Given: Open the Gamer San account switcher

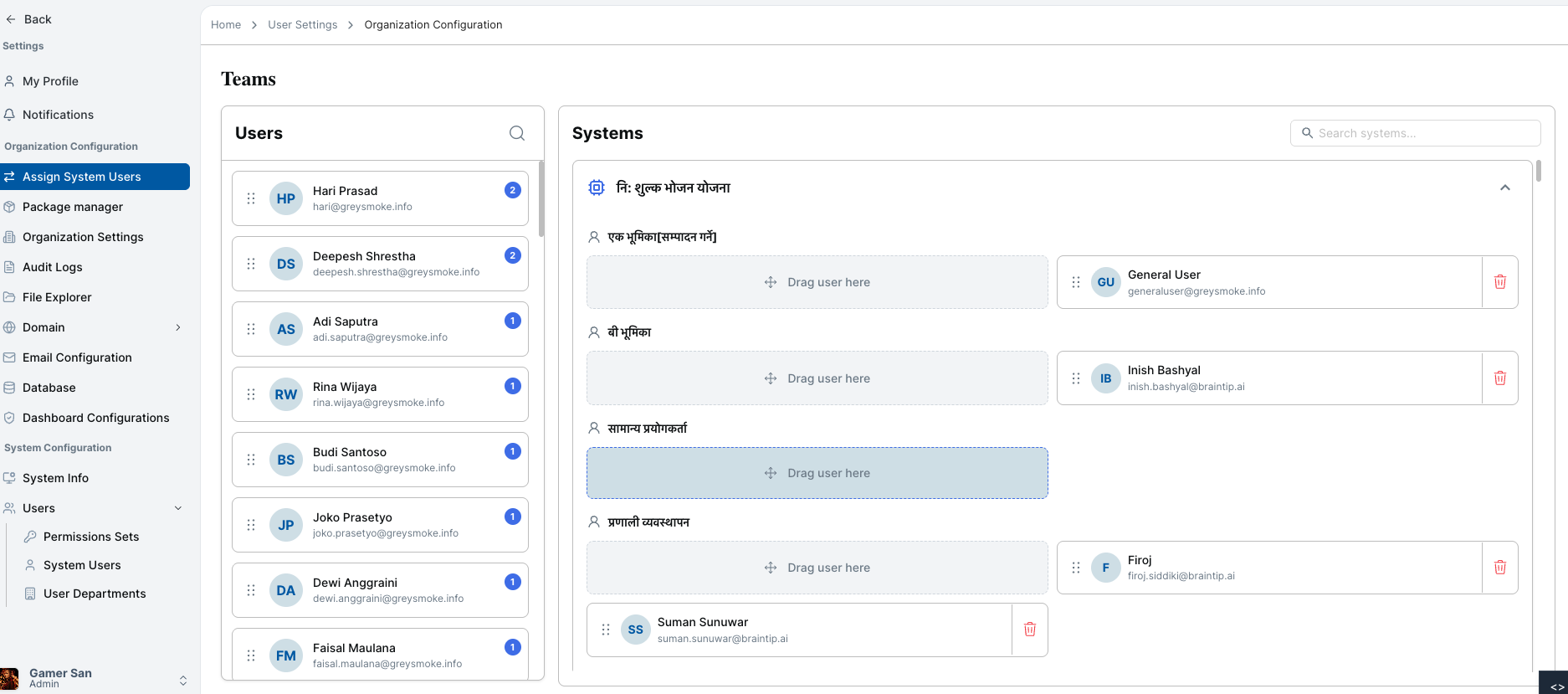Looking at the screenshot, I should 183,681.
